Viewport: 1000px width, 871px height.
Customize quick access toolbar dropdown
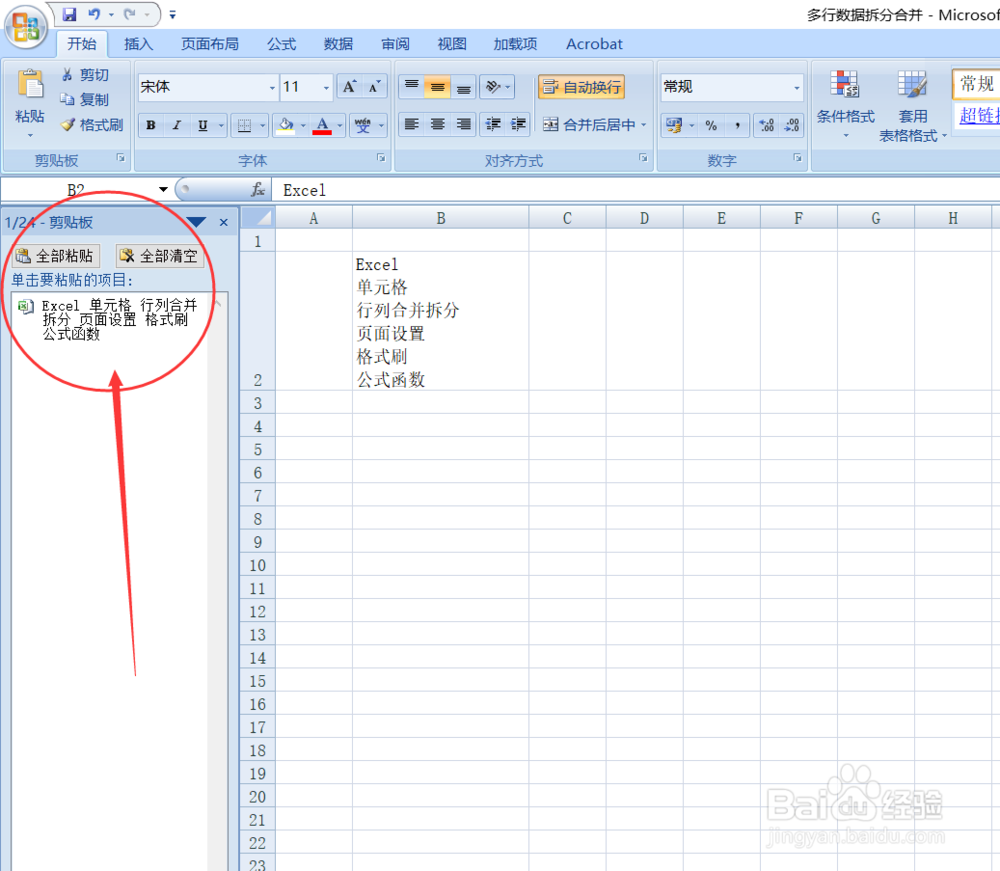coord(172,15)
